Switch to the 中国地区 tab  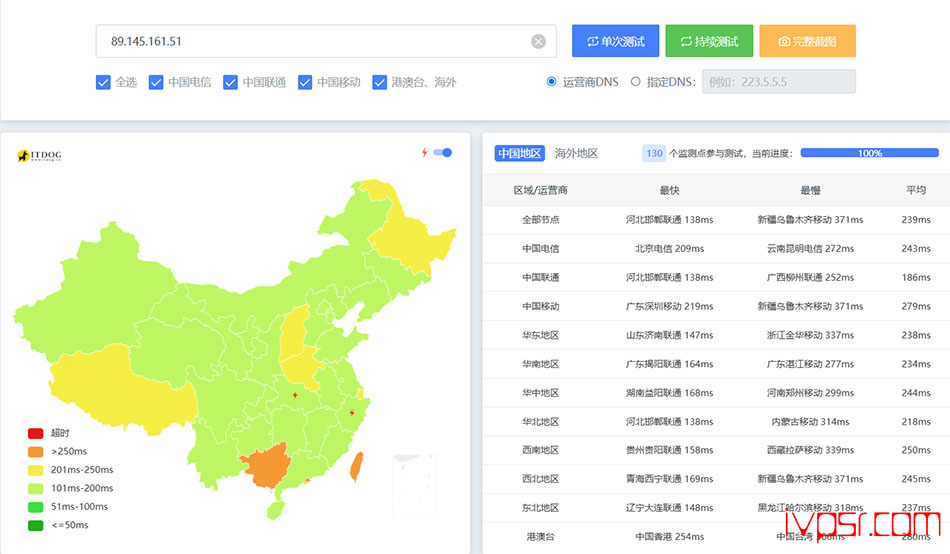[x=519, y=153]
